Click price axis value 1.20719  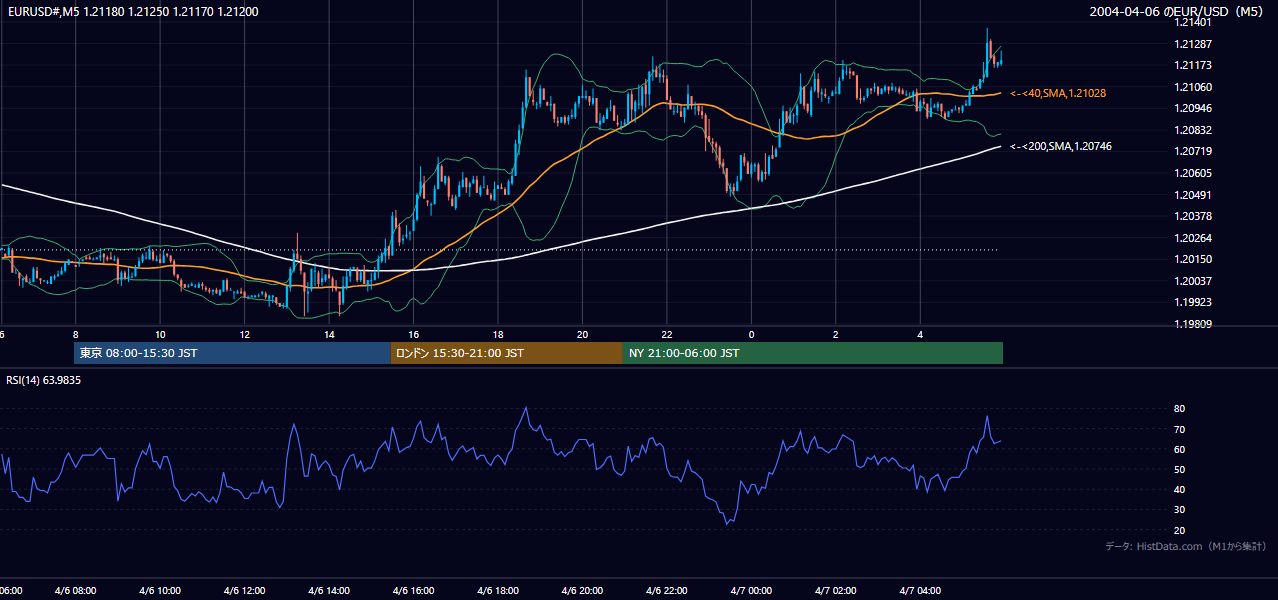point(1192,151)
